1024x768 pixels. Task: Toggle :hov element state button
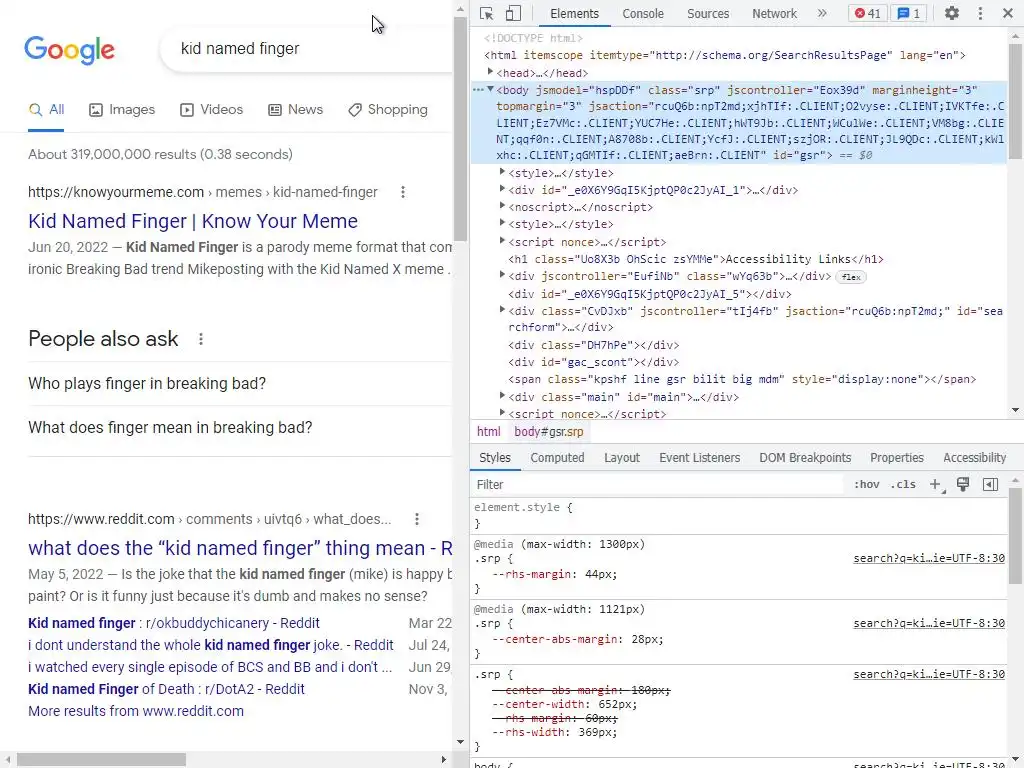866,485
